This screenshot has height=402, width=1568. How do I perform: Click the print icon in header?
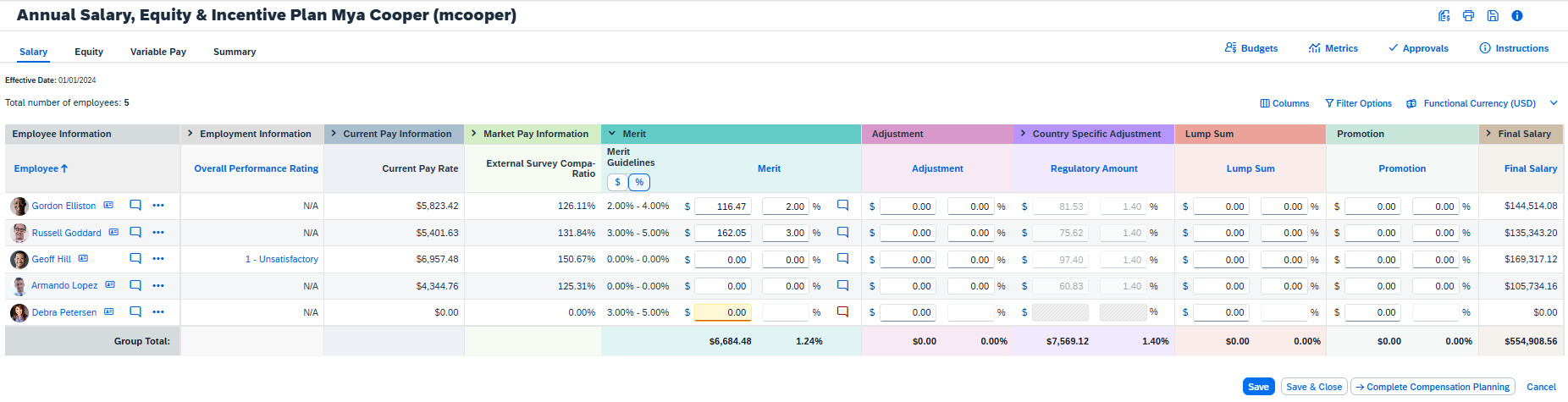pyautogui.click(x=1468, y=15)
